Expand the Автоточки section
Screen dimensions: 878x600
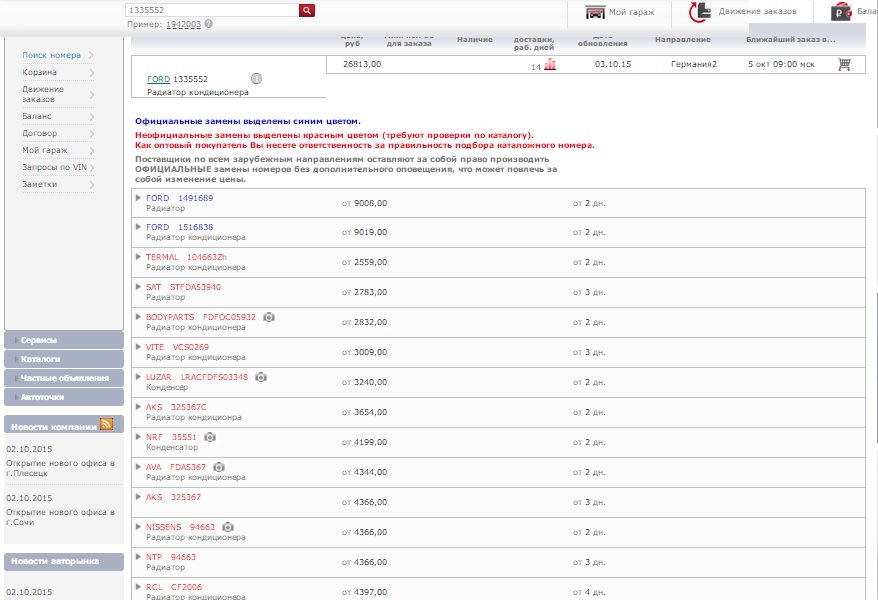[64, 397]
